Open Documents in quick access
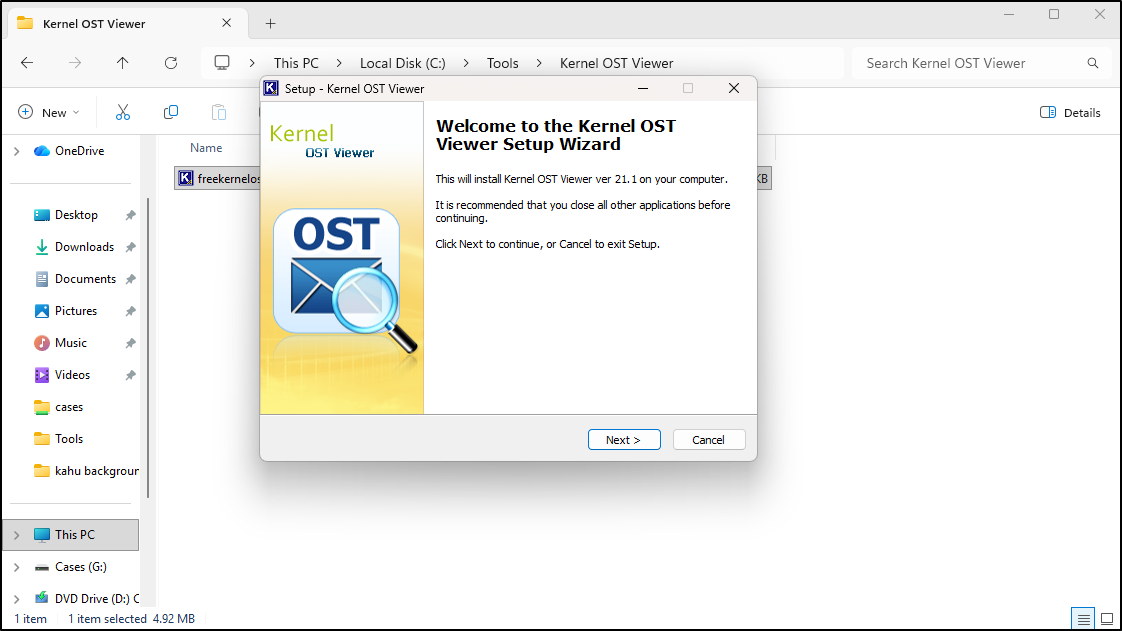Screen dimensions: 1122x631 tap(84, 279)
